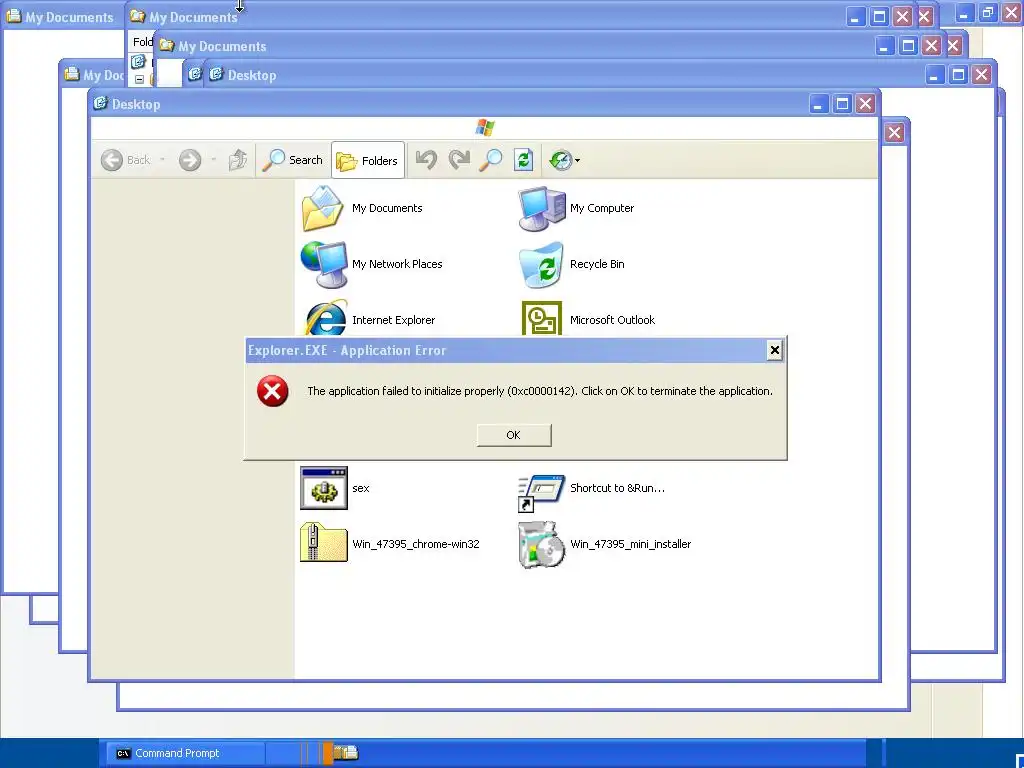The width and height of the screenshot is (1024, 768).
Task: Click the Windows flag logo in Desktop window
Action: click(x=485, y=127)
